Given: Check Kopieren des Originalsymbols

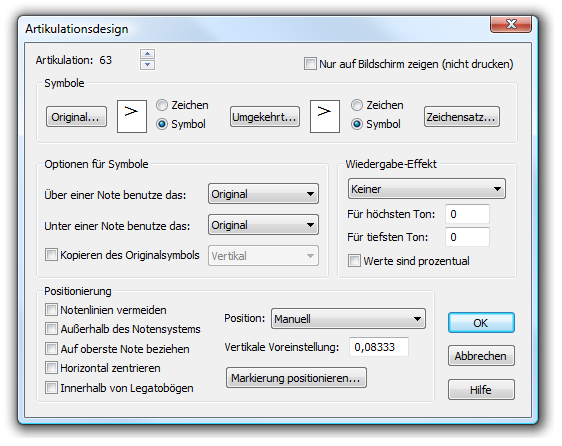Looking at the screenshot, I should point(51,255).
